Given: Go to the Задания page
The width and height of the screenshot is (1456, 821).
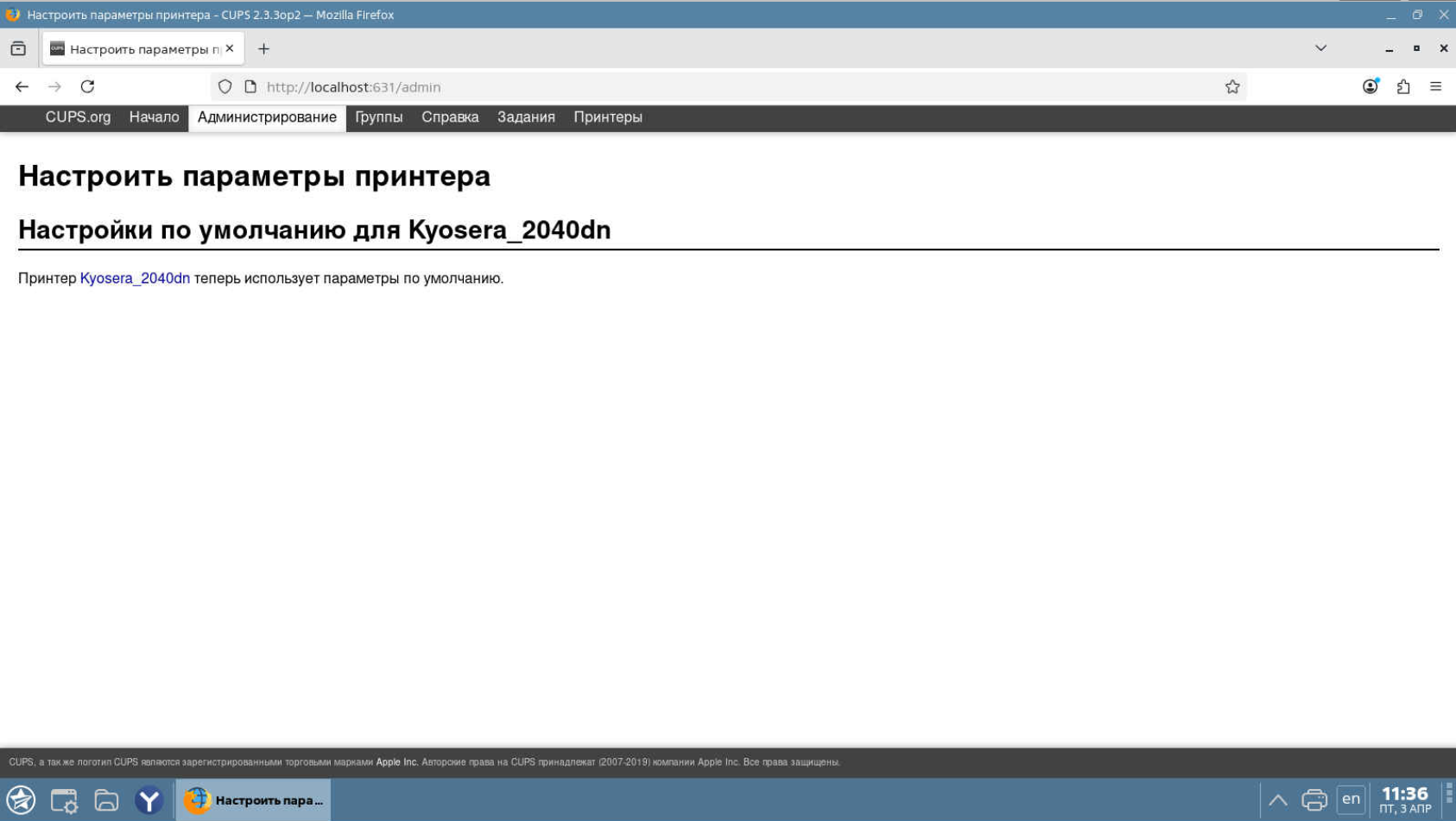Looking at the screenshot, I should pos(525,117).
